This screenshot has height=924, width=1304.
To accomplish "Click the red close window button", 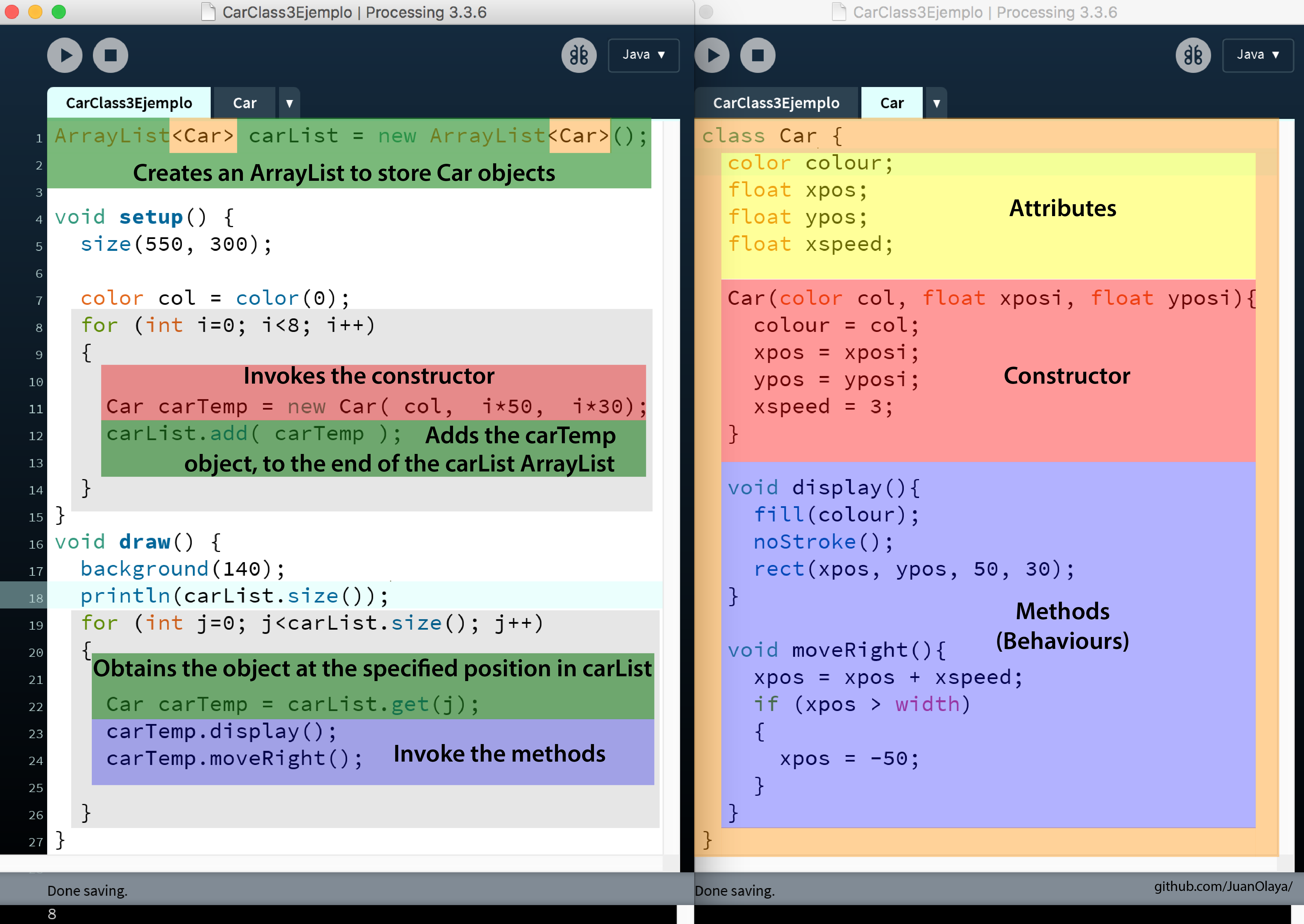I will [12, 12].
